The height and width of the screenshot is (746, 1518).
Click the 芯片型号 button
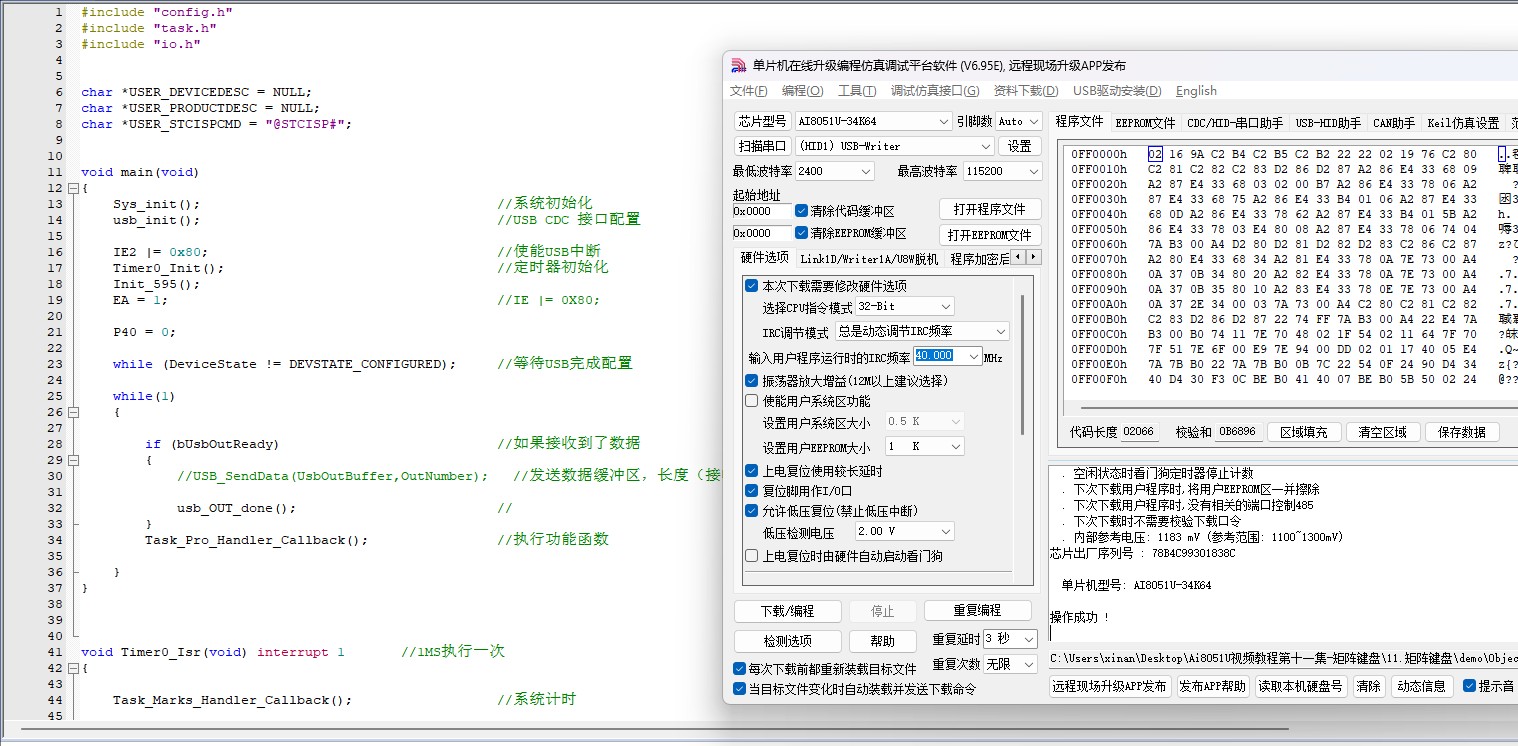tap(762, 121)
